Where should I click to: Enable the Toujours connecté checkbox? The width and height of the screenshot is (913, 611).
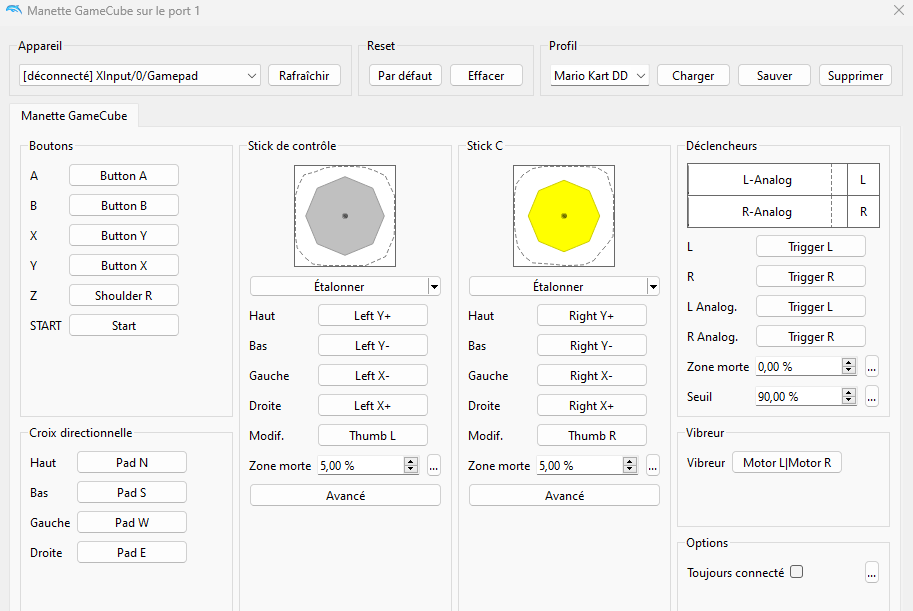click(x=796, y=572)
